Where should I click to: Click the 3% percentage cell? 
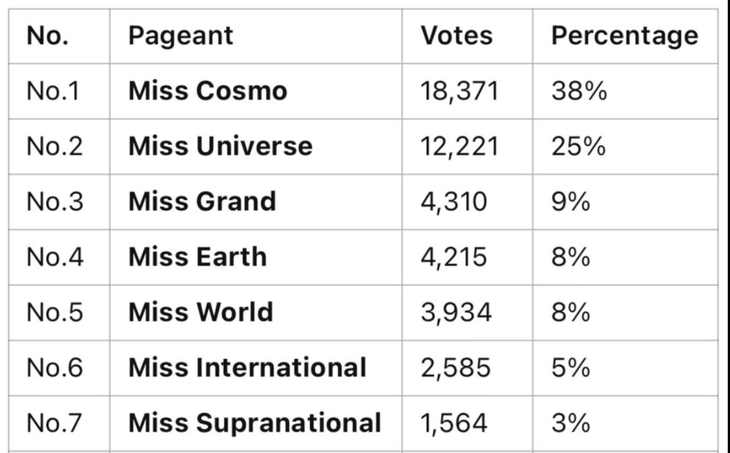pos(571,423)
